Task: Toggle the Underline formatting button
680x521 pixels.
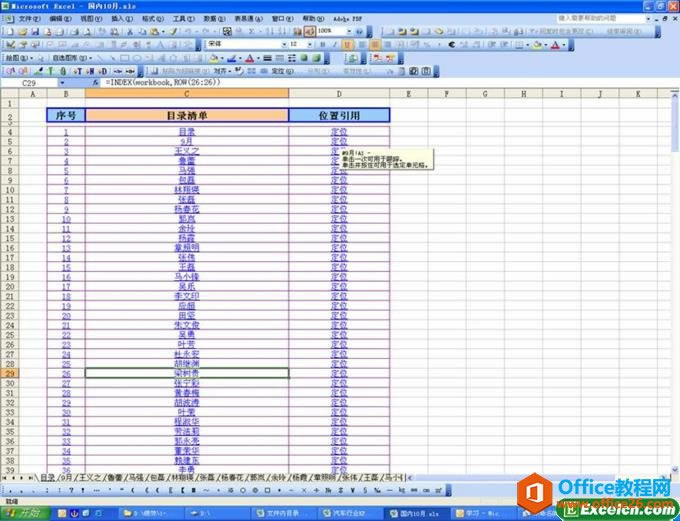Action: coord(347,44)
